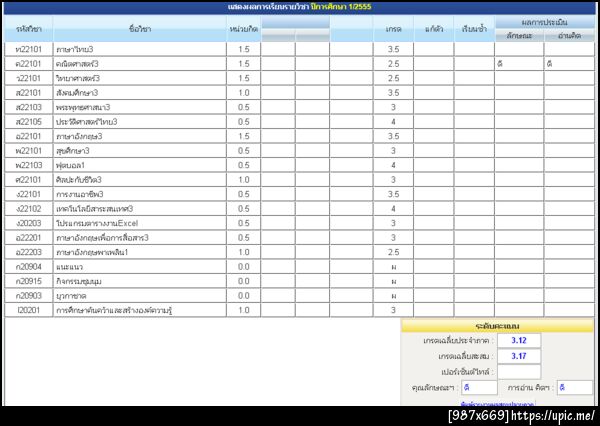This screenshot has width=600, height=426.
Task: Click the การอ่าน คิดฯ field showing ดี
Action: pyautogui.click(x=575, y=388)
